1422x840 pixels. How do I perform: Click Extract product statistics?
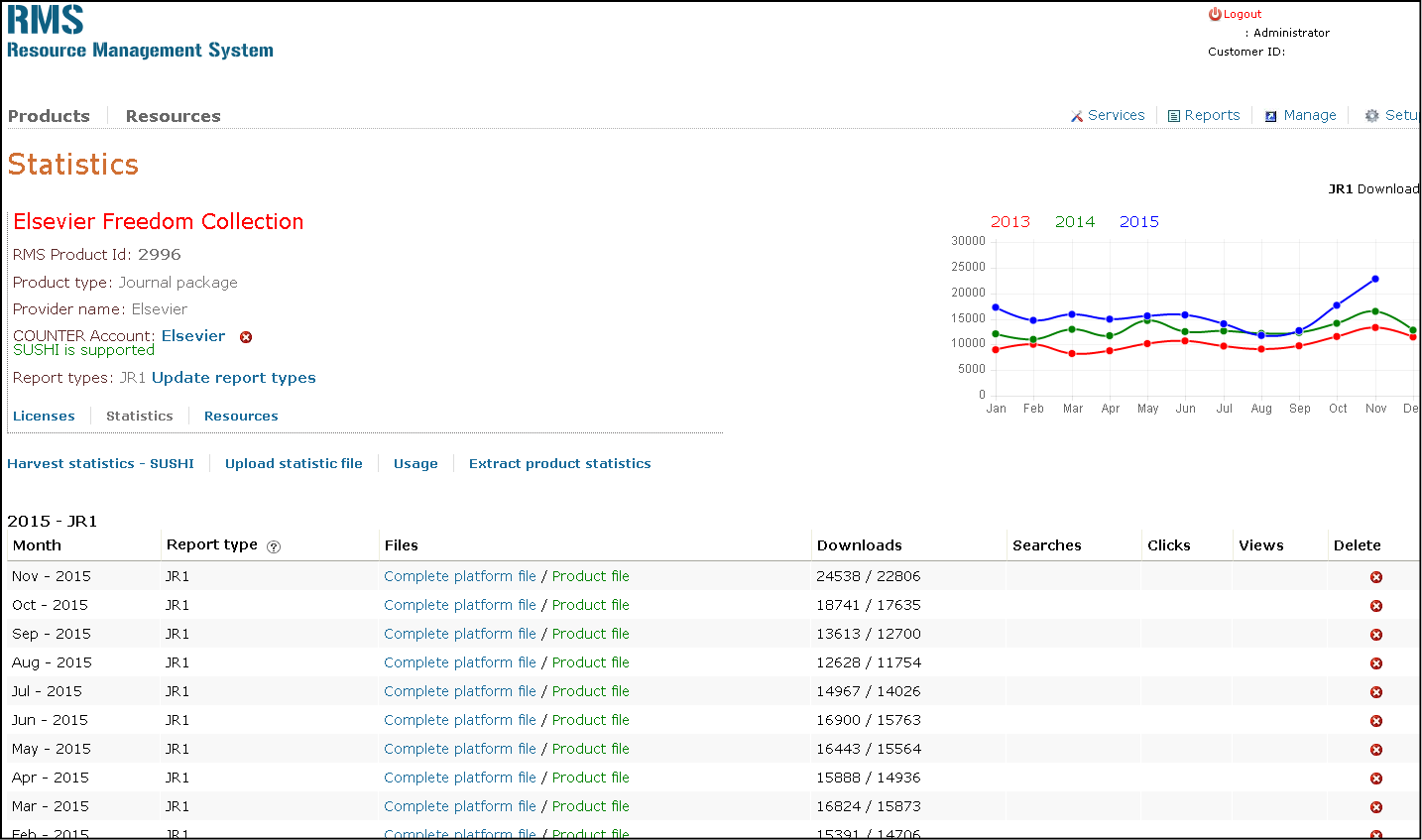tap(560, 464)
